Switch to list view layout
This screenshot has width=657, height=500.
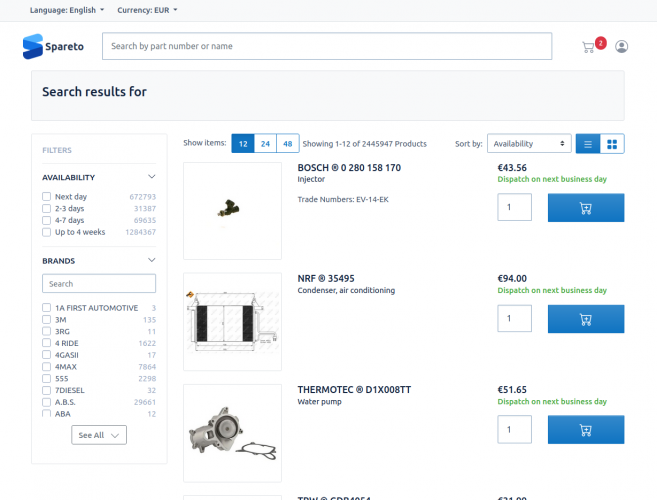588,144
